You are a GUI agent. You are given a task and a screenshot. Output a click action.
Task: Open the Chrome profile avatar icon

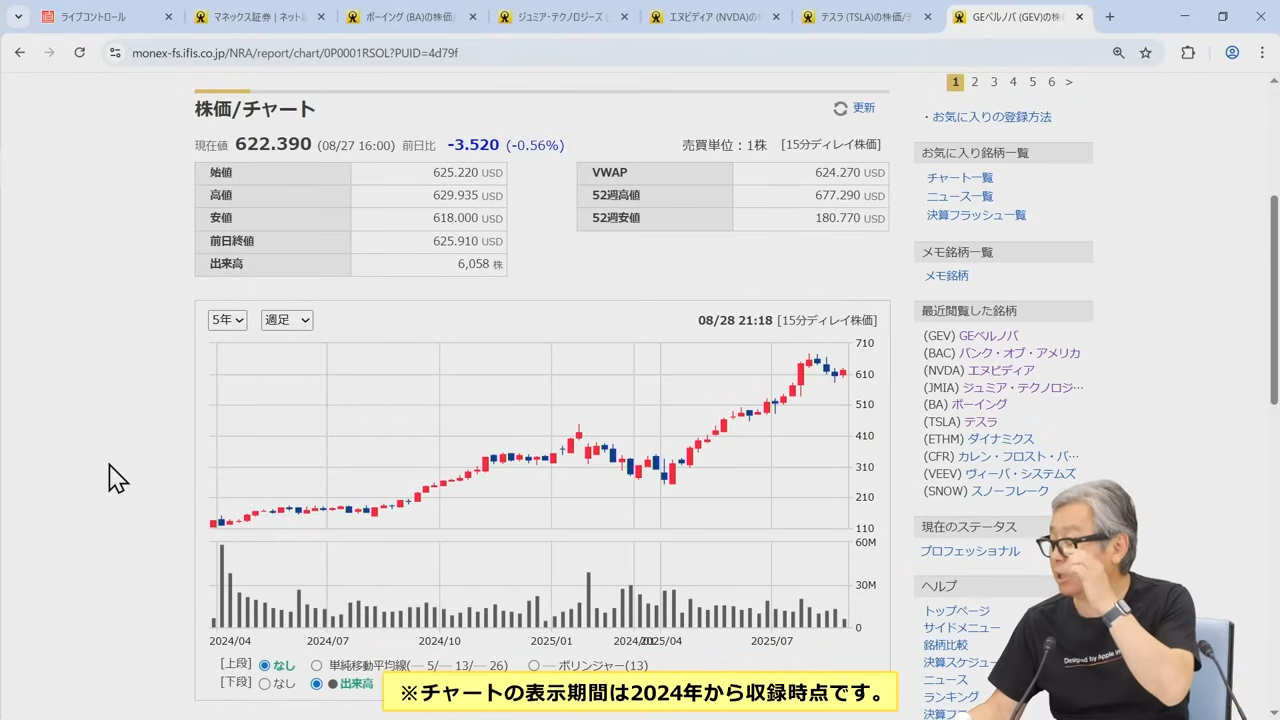coord(1232,53)
